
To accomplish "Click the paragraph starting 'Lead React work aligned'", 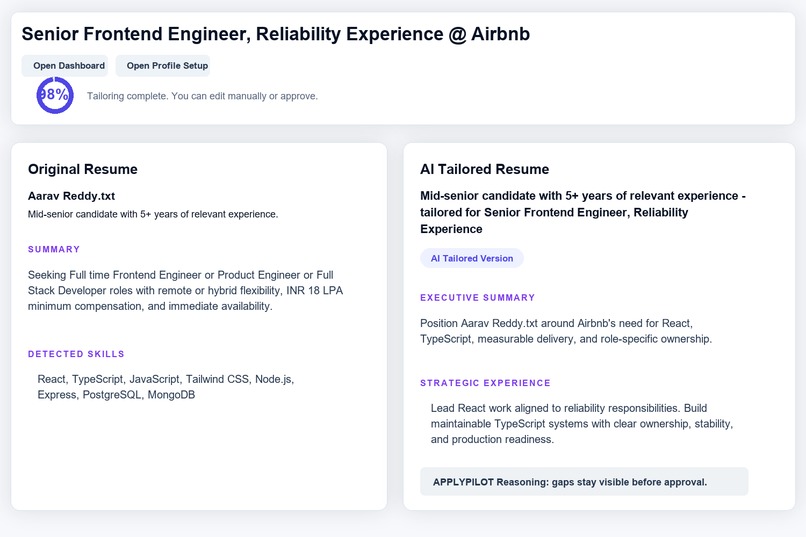I will click(x=582, y=423).
